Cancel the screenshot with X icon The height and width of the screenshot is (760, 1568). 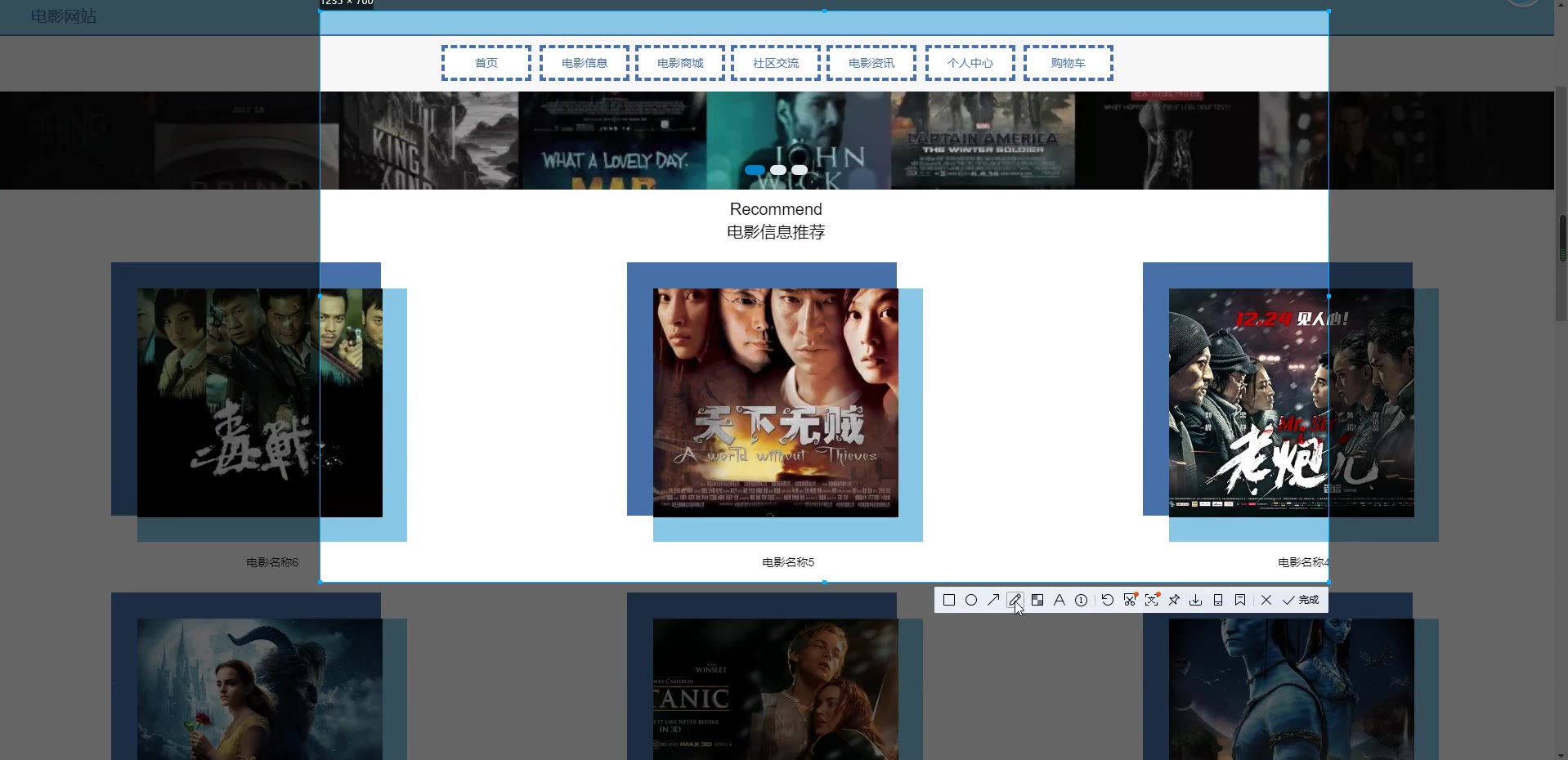click(x=1266, y=600)
